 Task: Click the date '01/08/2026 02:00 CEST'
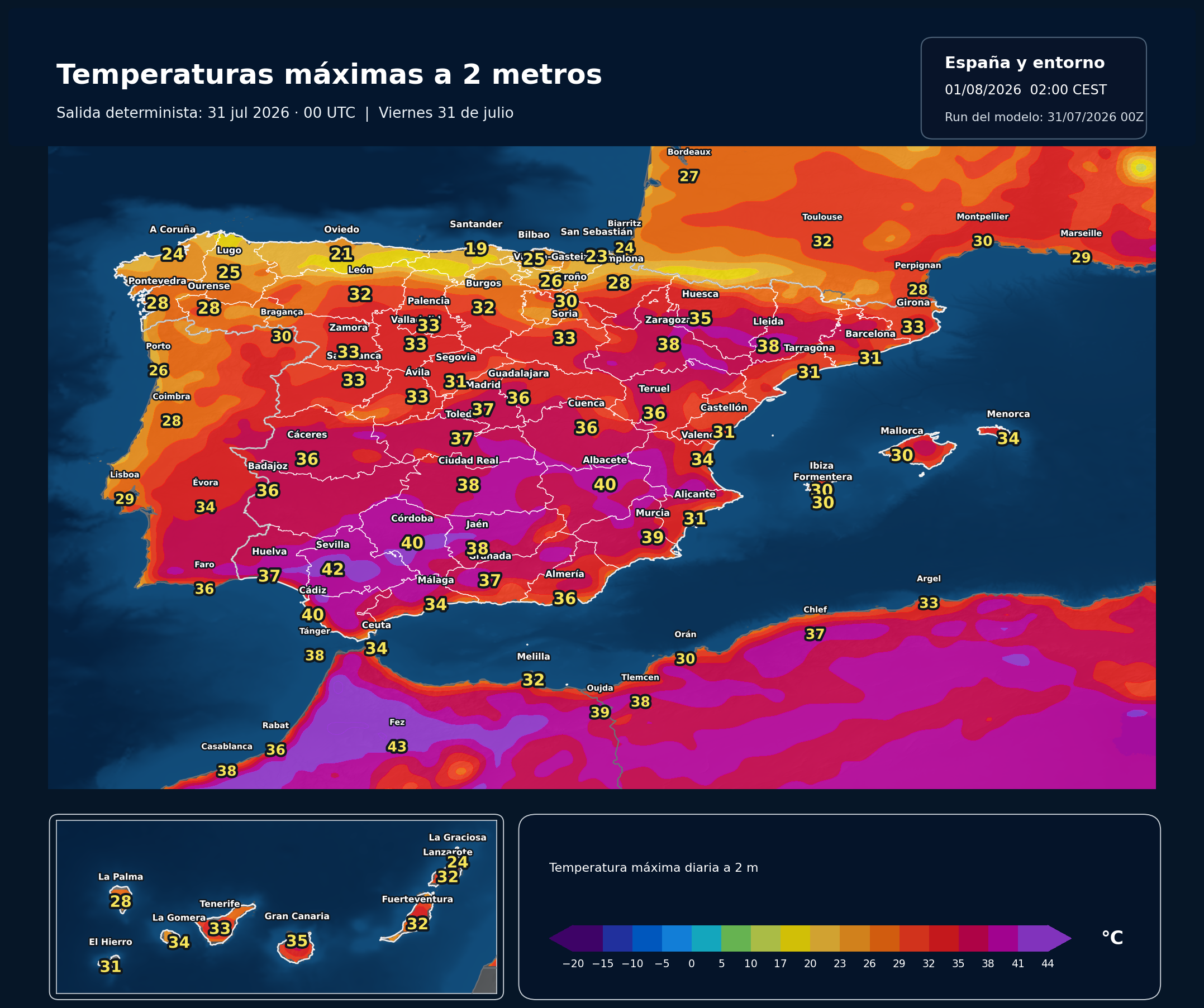pos(1026,90)
